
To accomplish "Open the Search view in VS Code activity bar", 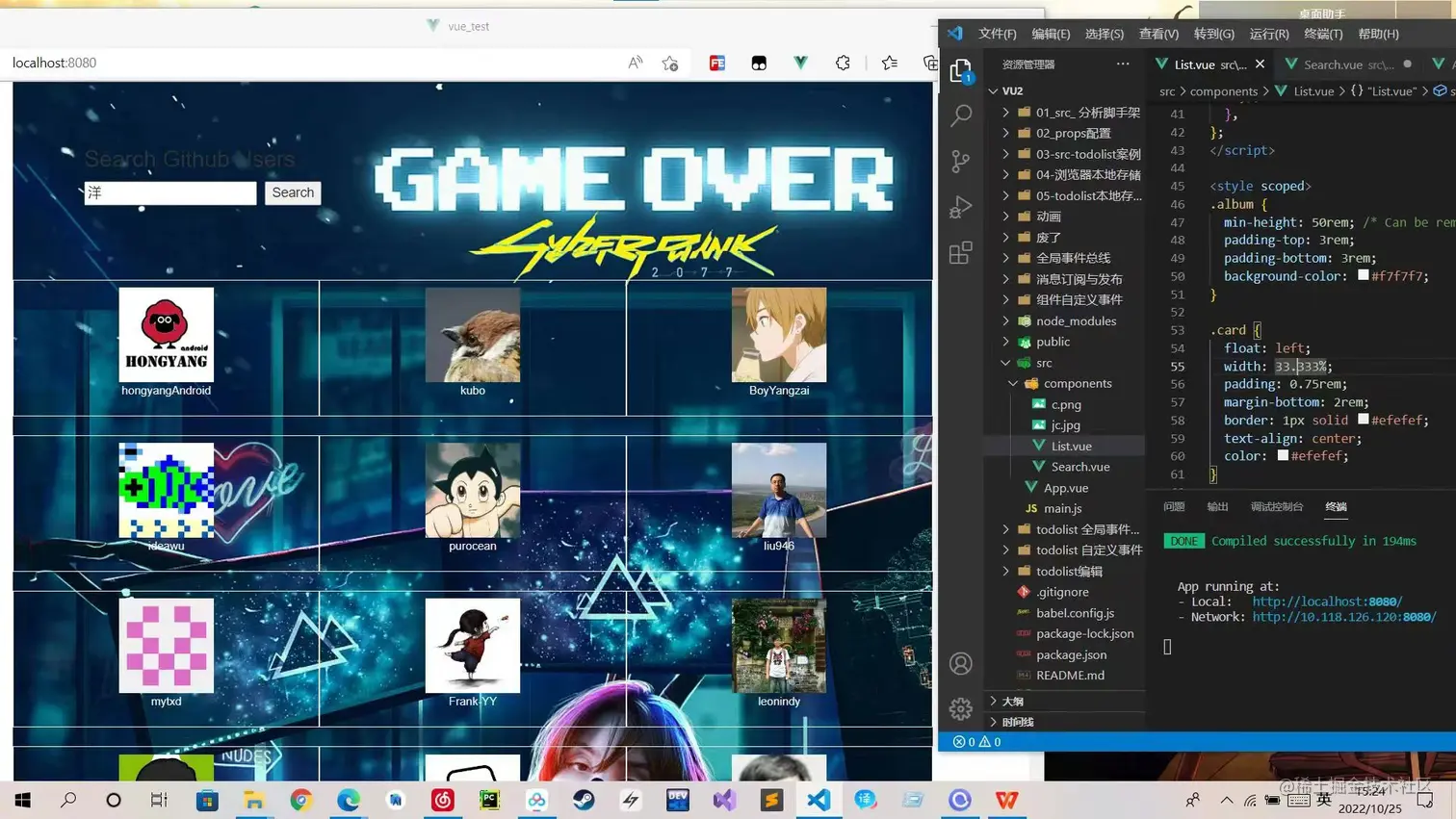I will tap(960, 115).
